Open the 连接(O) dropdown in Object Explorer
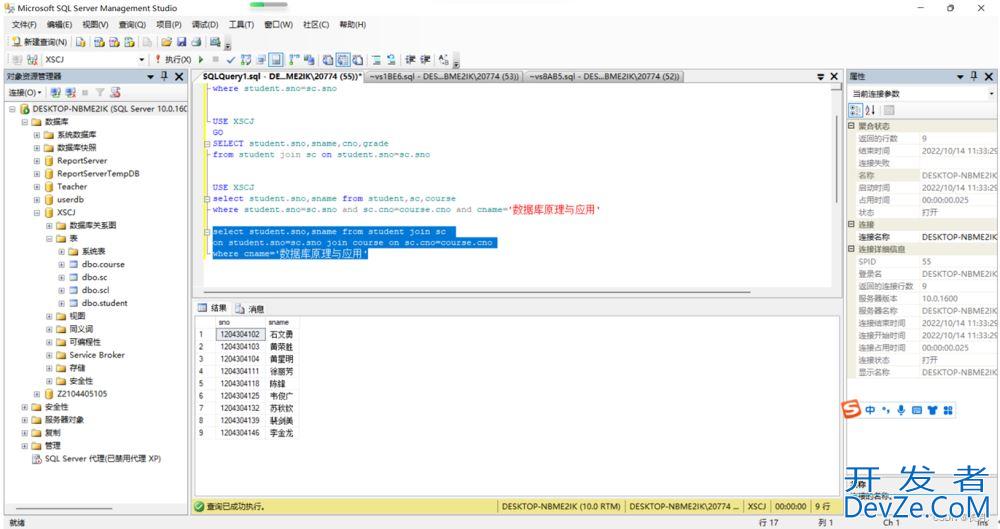 [25, 93]
